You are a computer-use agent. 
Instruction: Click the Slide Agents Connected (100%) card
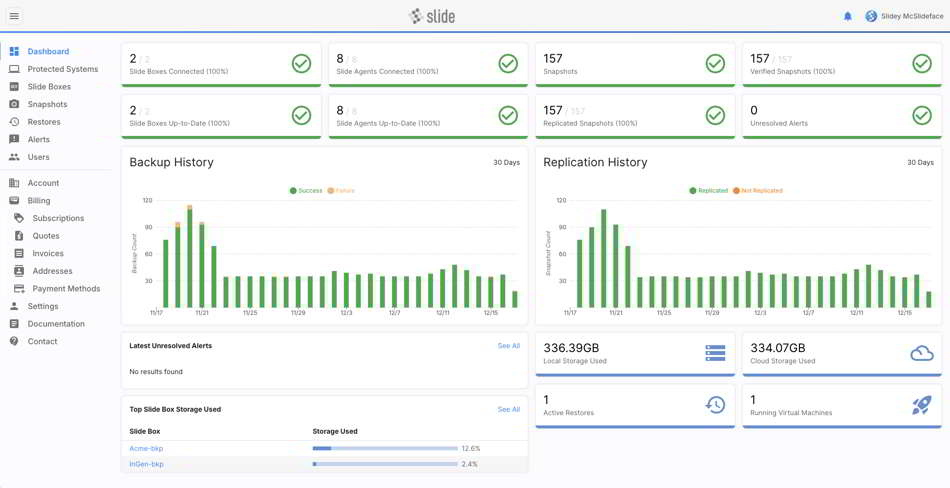point(428,64)
